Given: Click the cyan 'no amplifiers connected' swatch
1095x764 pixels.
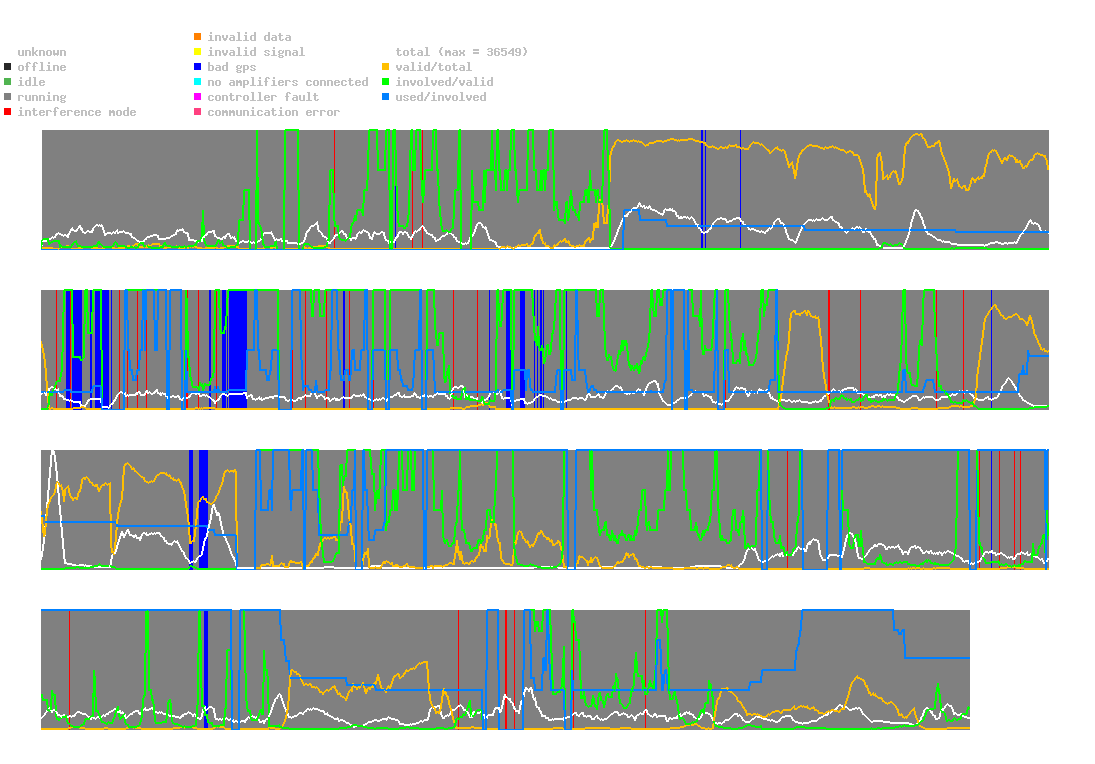Looking at the screenshot, I should (x=198, y=82).
